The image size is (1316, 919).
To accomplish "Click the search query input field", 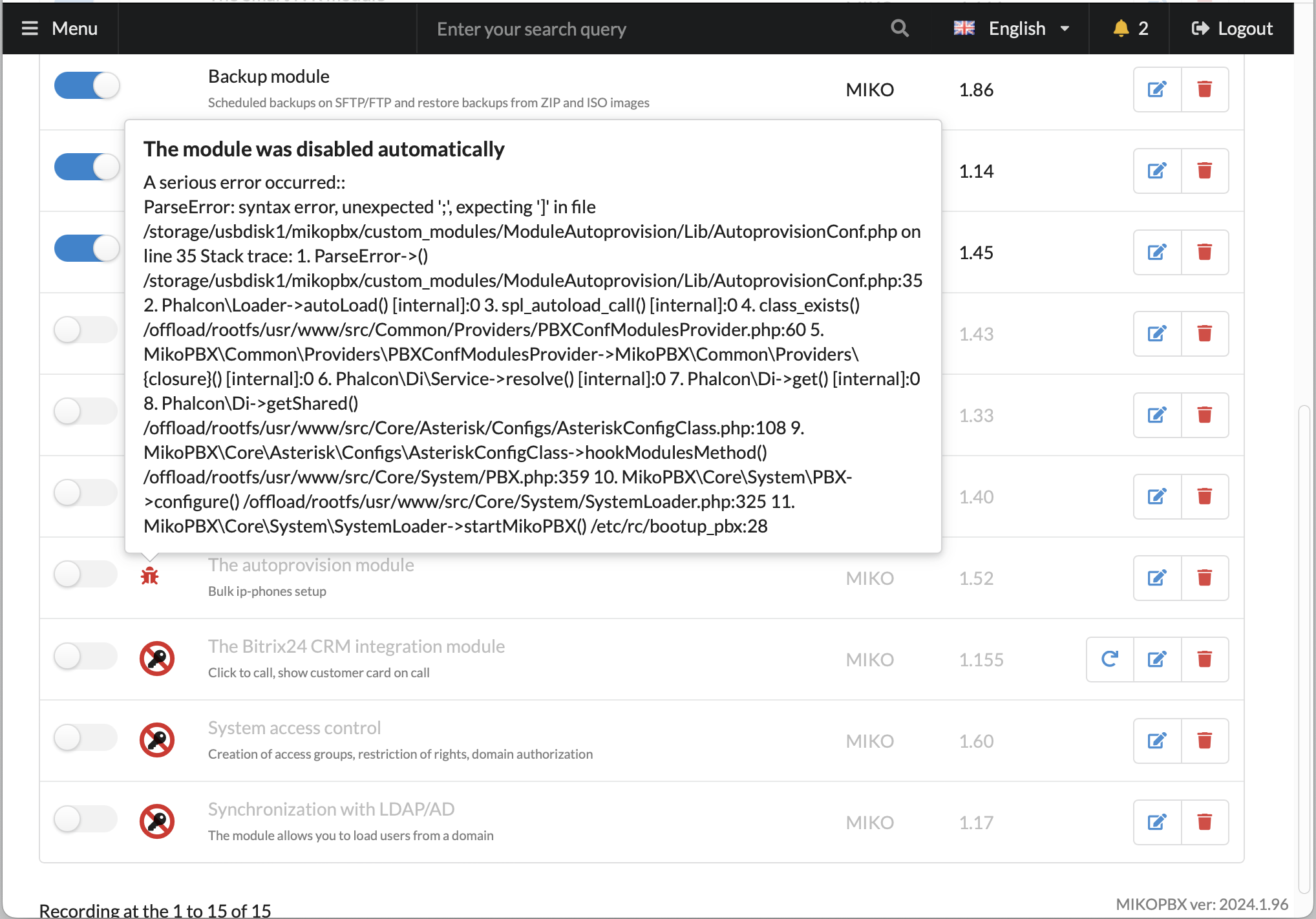I will (653, 28).
